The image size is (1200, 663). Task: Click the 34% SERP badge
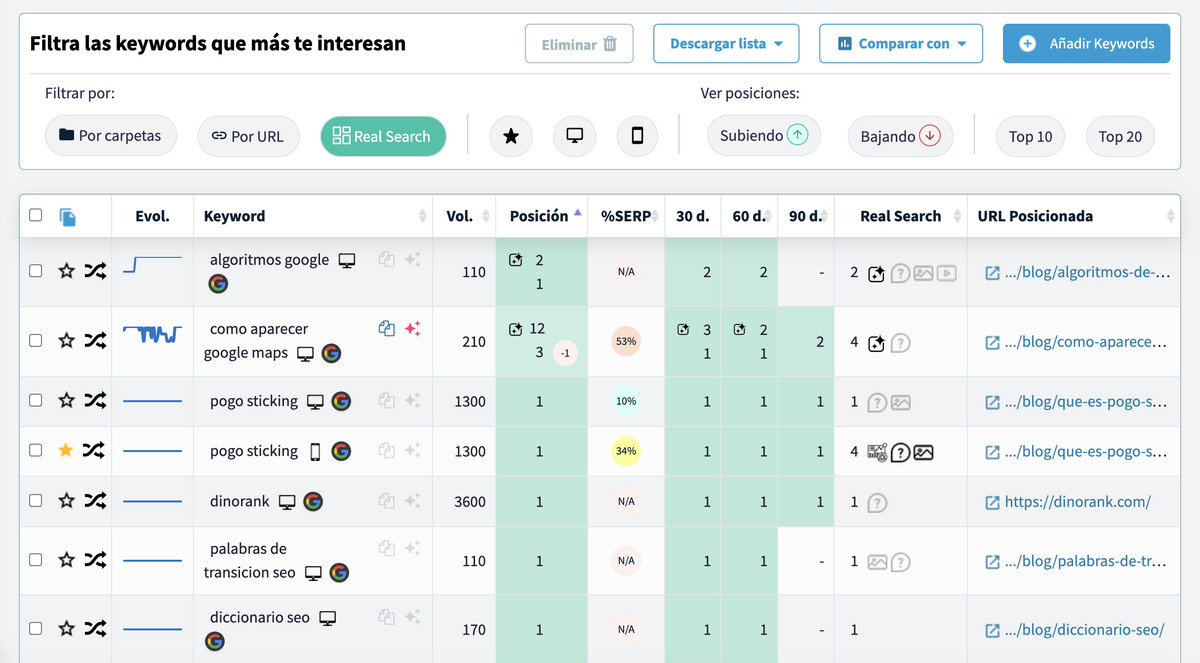point(626,451)
